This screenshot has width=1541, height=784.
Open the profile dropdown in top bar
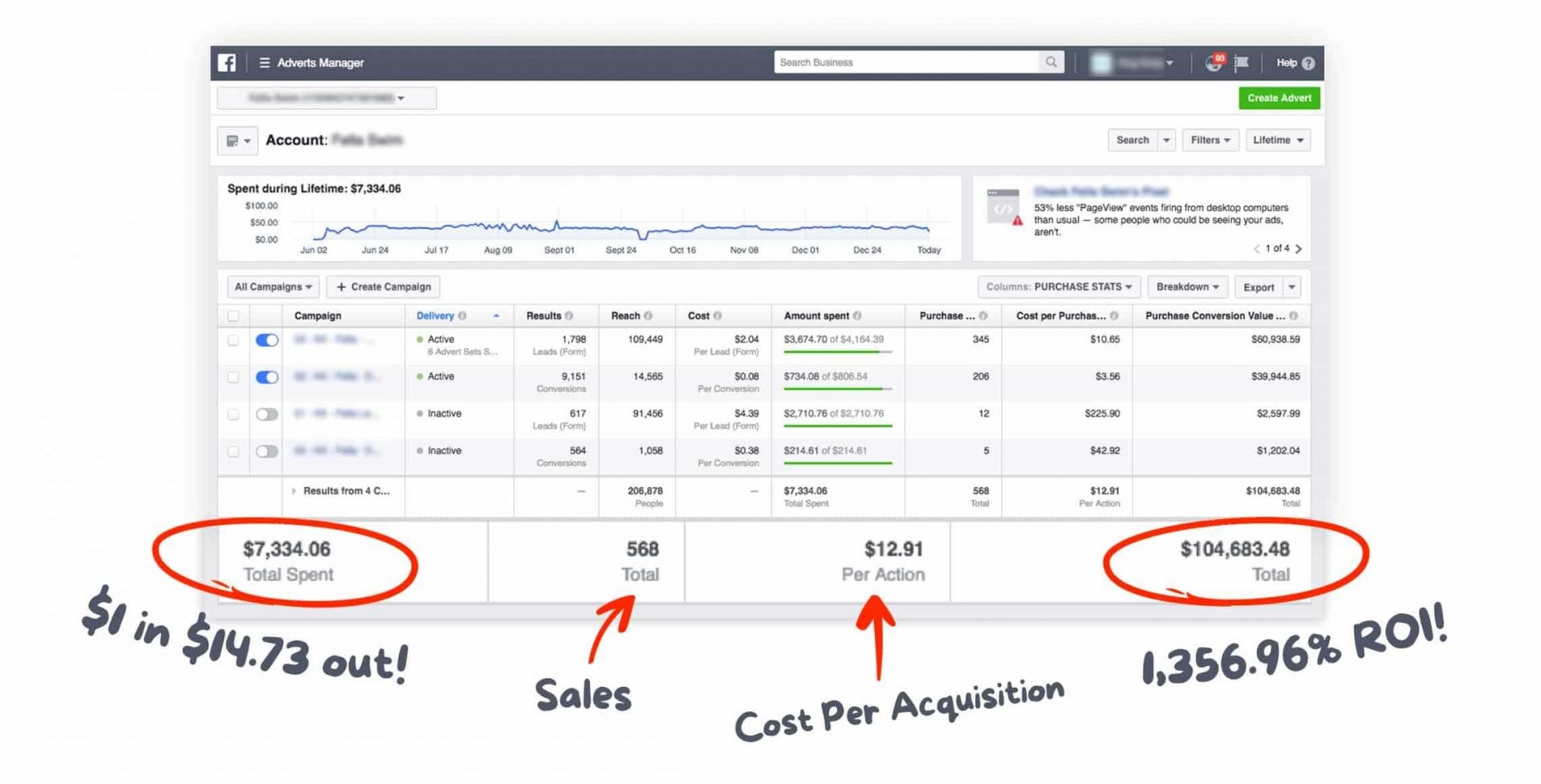pyautogui.click(x=1132, y=63)
